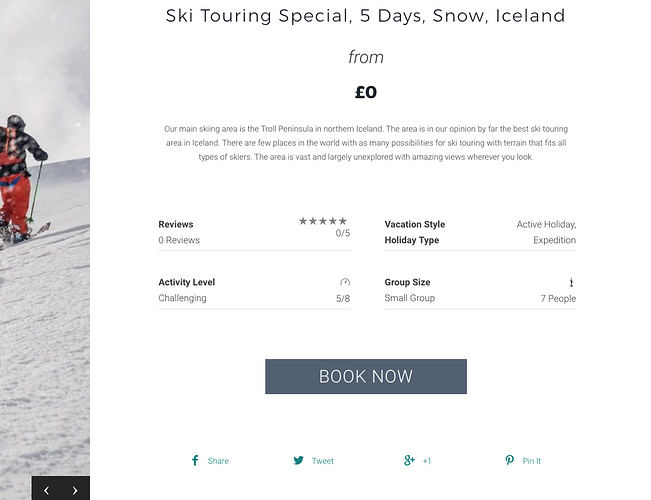The height and width of the screenshot is (500, 651).
Task: Click the activity level gauge icon
Action: (x=345, y=282)
